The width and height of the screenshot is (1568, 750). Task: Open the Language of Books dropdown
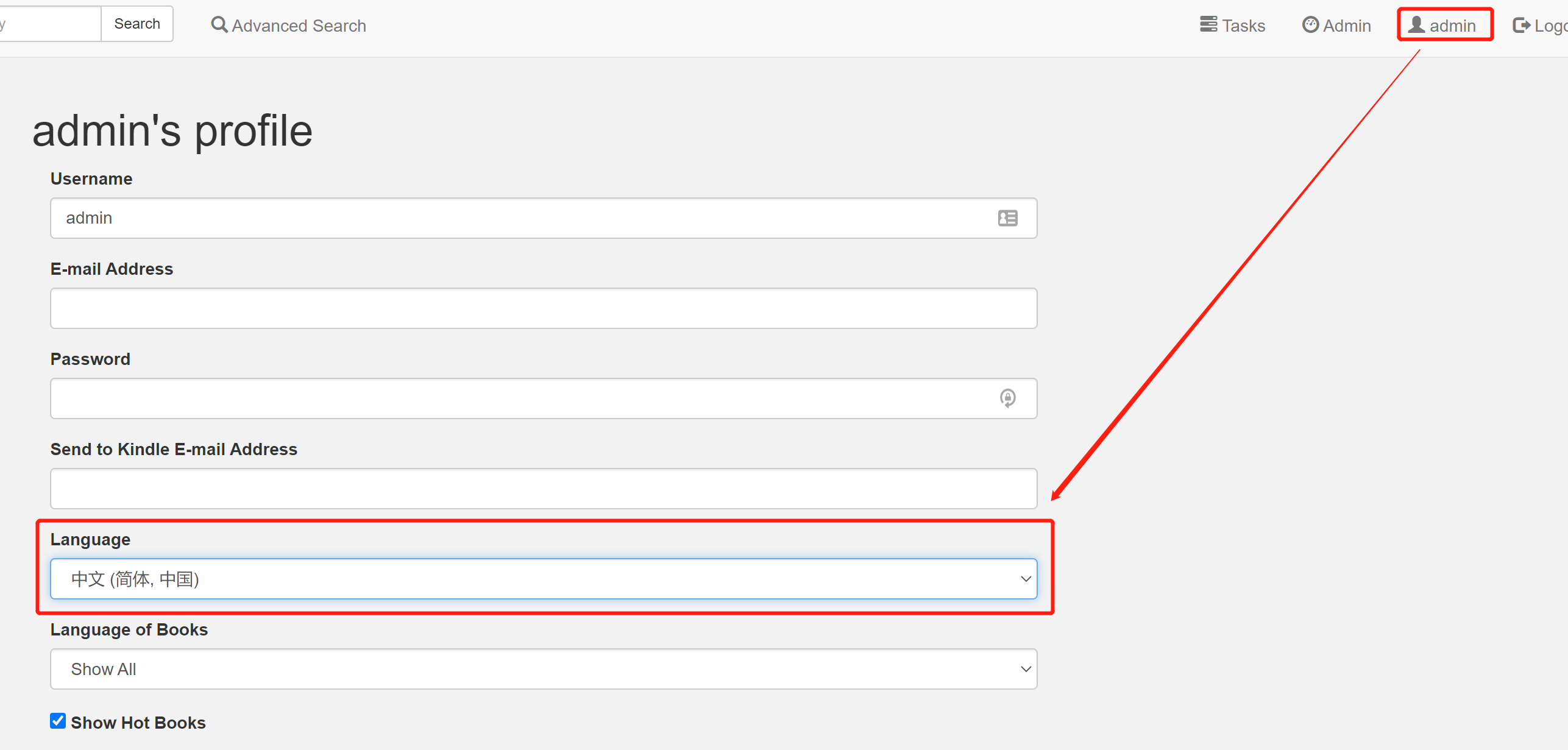tap(544, 669)
